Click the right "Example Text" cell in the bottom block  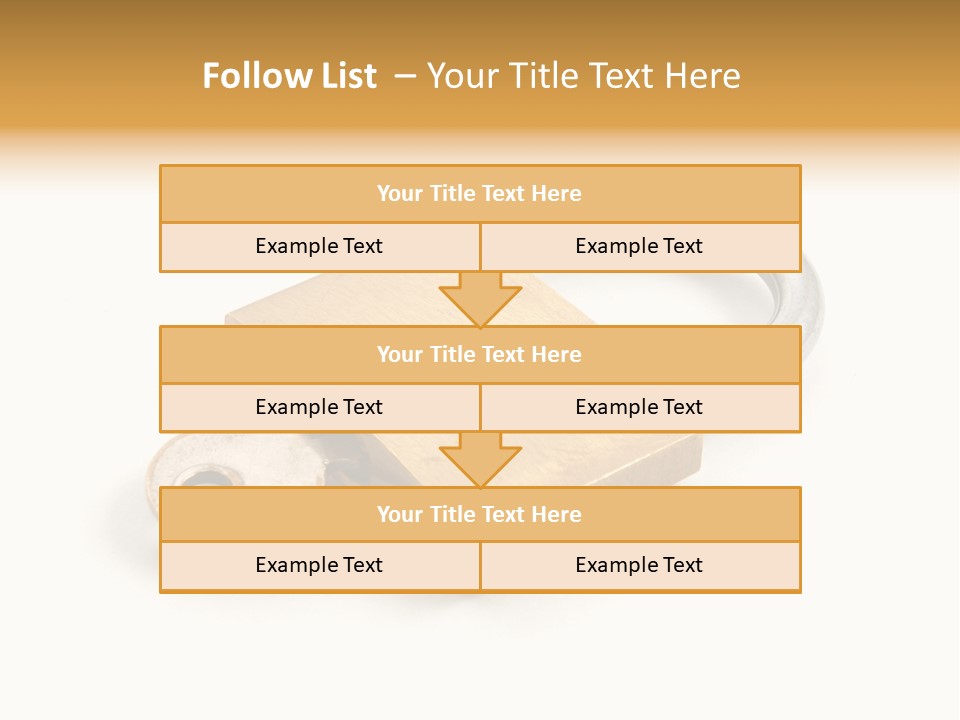(x=639, y=566)
